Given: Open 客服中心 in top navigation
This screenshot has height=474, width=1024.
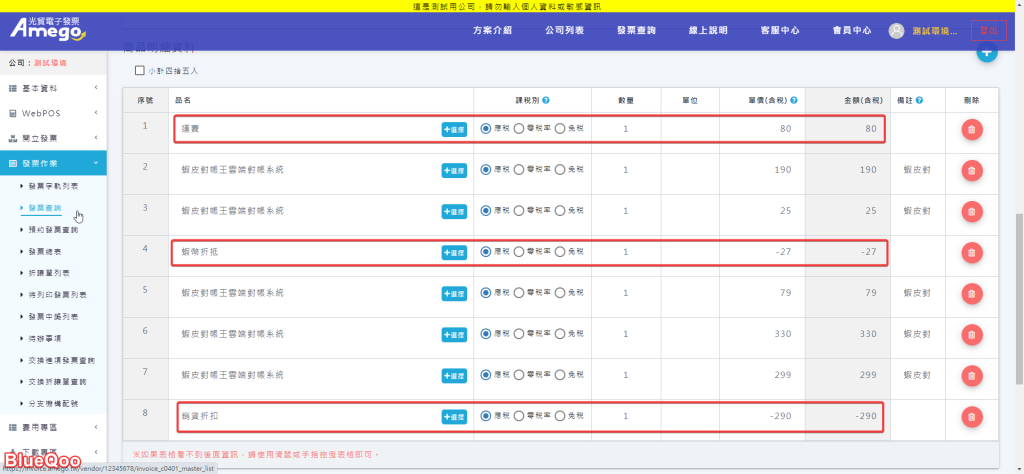Looking at the screenshot, I should (779, 31).
